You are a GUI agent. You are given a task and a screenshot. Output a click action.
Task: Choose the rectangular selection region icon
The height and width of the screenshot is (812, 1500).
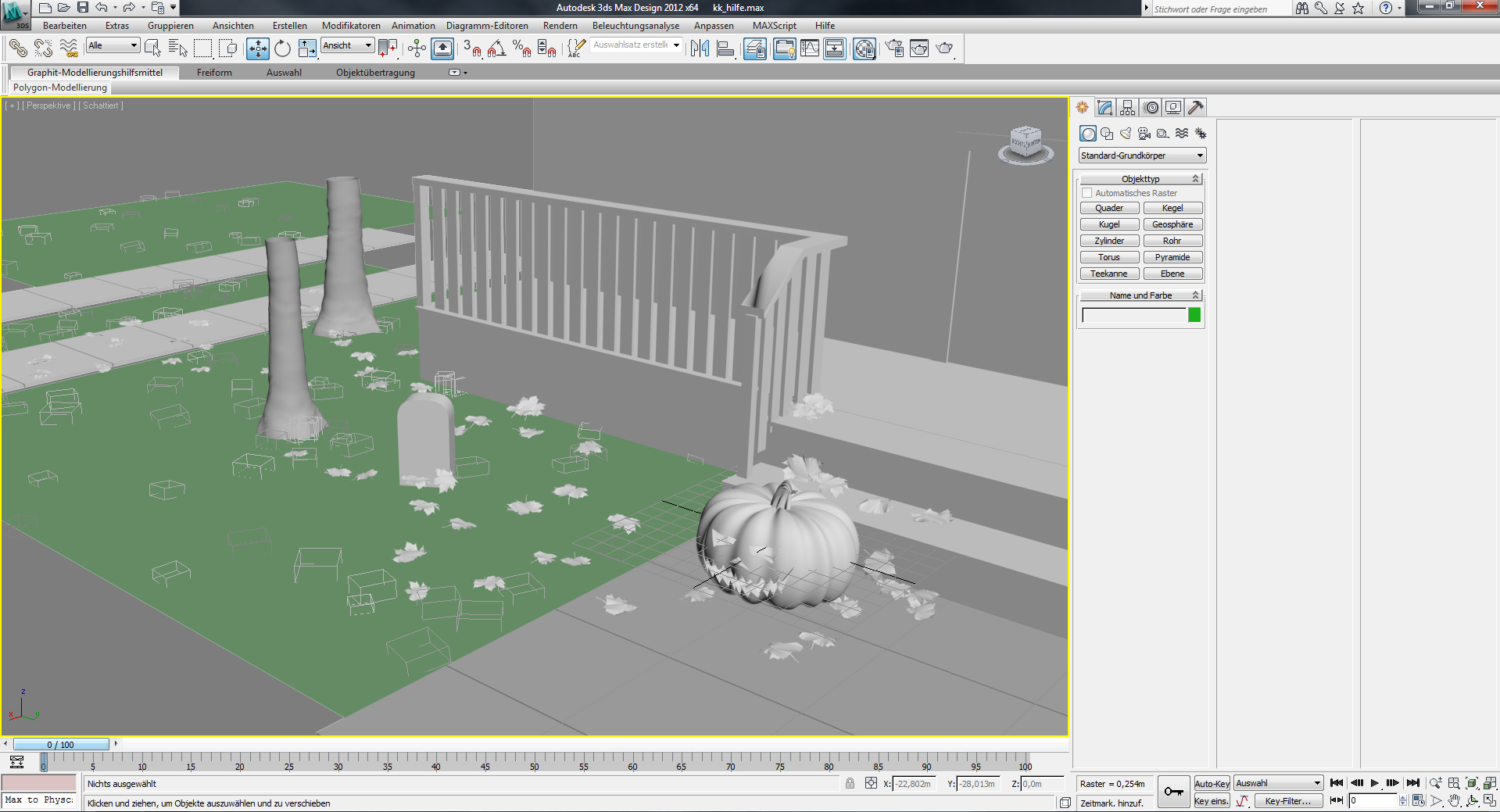203,48
